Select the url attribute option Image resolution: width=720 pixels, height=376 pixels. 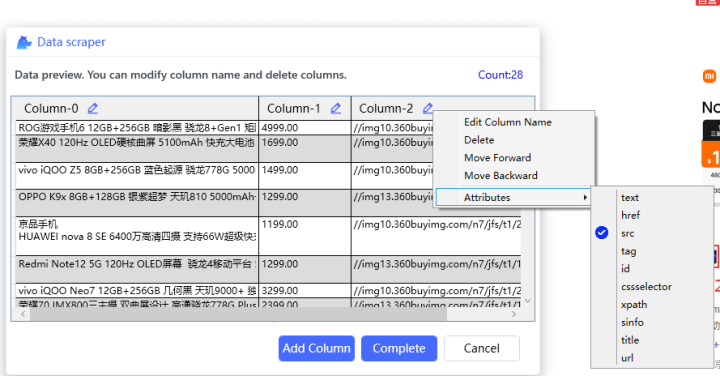point(627,358)
